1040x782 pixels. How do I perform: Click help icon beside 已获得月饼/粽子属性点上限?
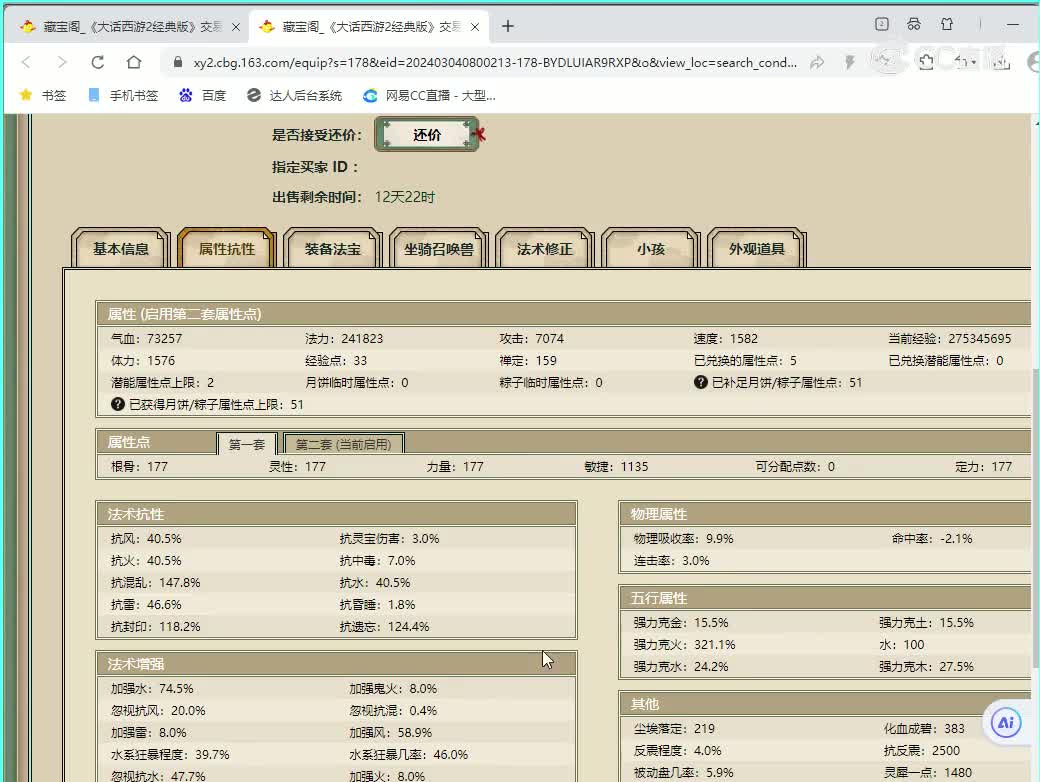tap(118, 404)
